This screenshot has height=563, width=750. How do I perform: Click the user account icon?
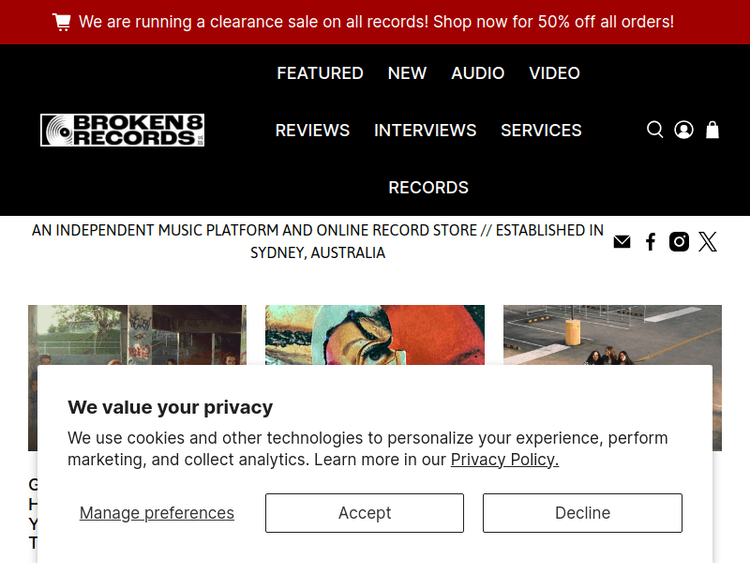[684, 130]
